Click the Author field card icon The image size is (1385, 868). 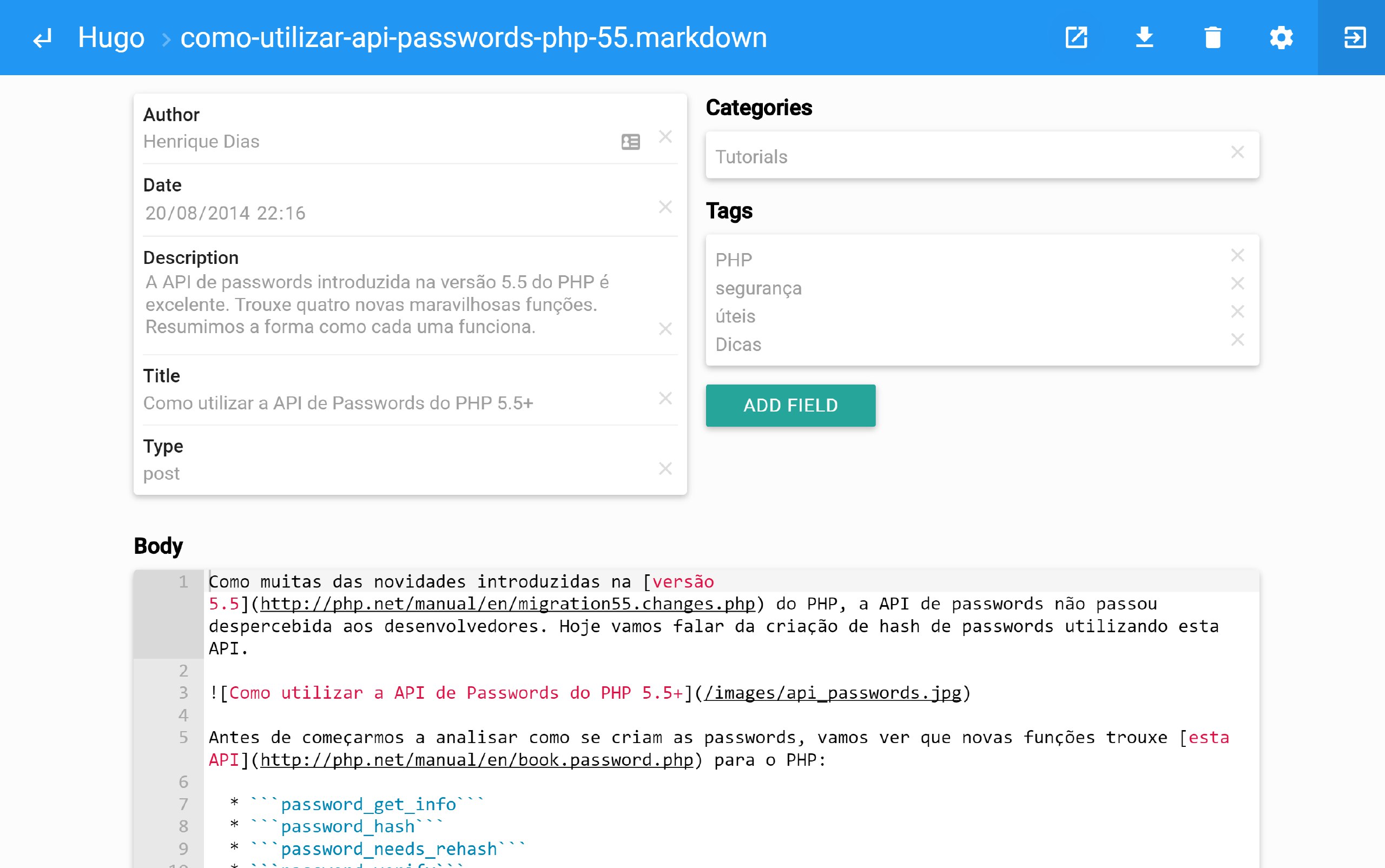(630, 141)
